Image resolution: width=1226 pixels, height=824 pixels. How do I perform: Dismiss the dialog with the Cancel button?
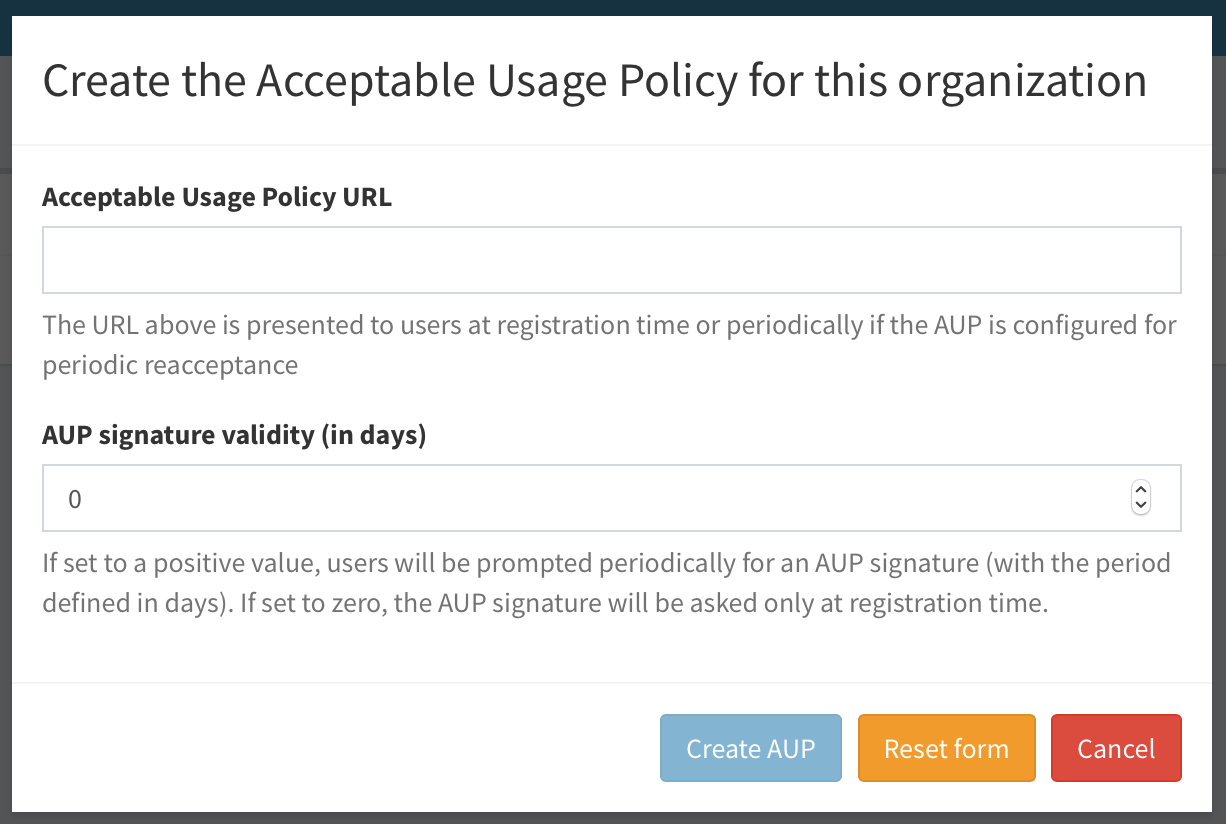pyautogui.click(x=1116, y=748)
